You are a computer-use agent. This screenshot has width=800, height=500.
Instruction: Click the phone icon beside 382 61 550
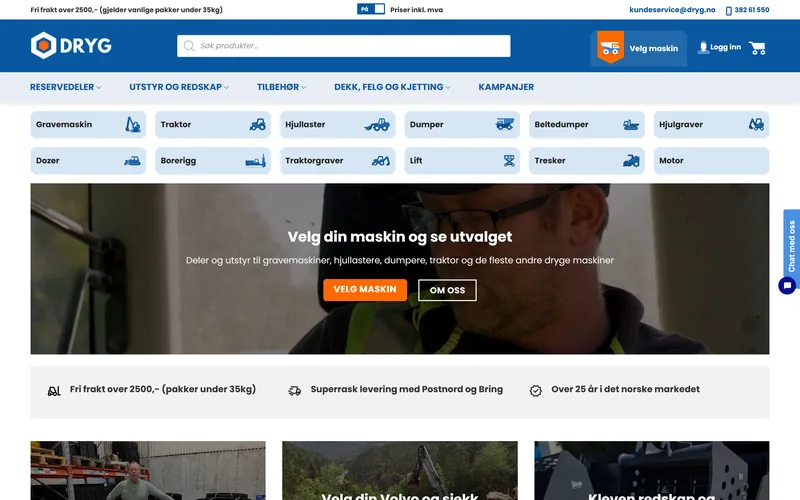click(x=729, y=10)
